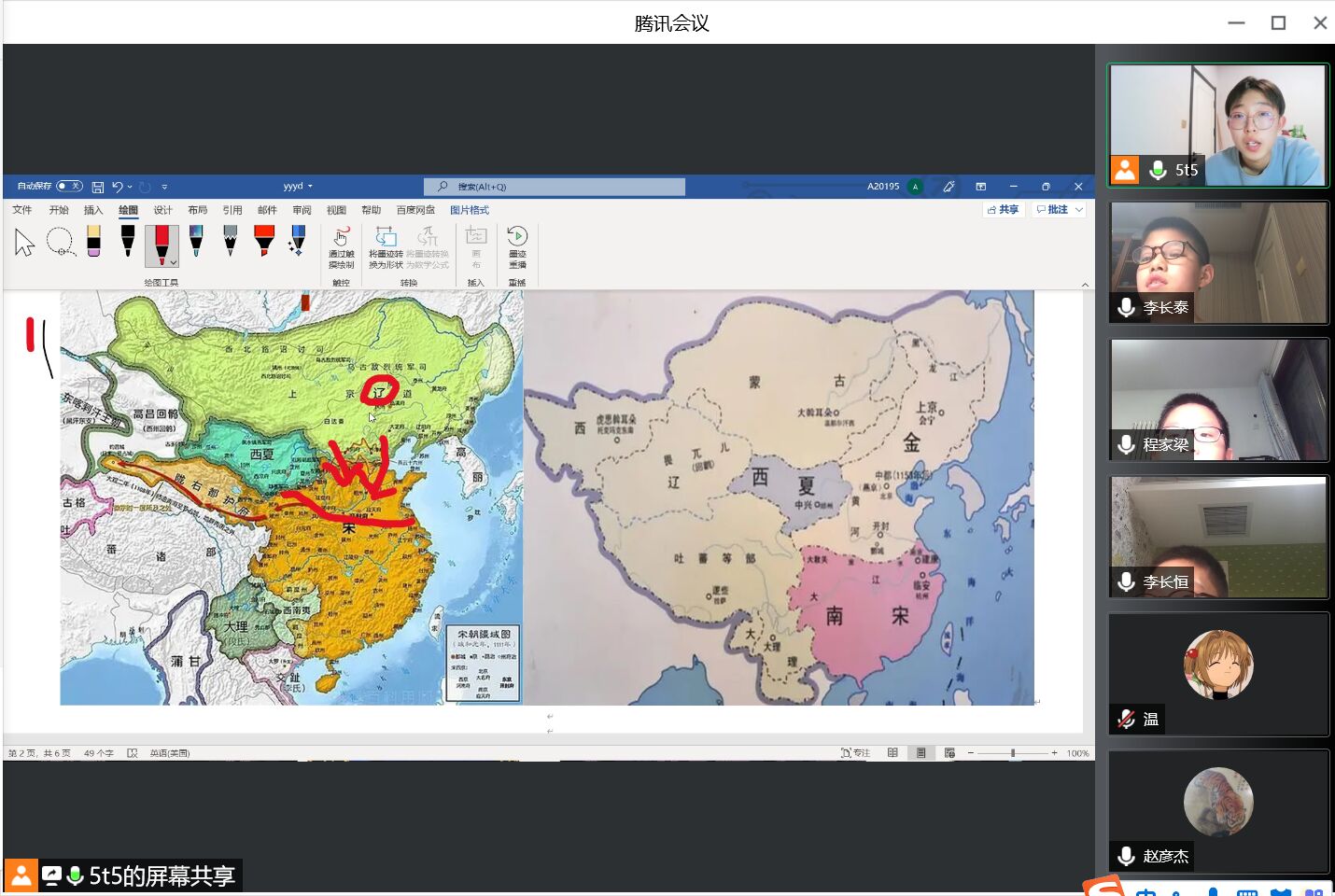Click the 共享 share button
Image resolution: width=1335 pixels, height=896 pixels.
[1004, 210]
